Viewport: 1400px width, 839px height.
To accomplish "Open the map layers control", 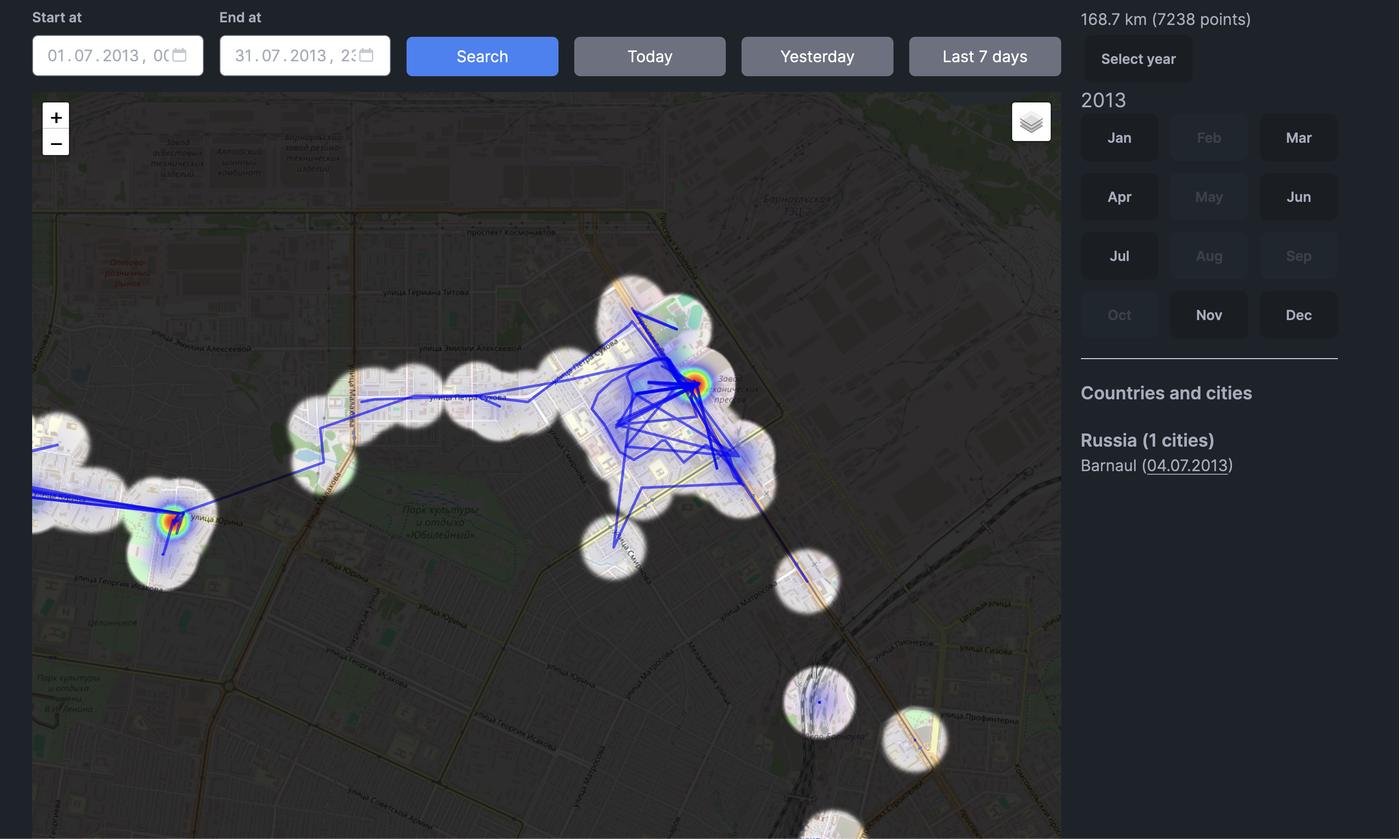I will coord(1031,122).
